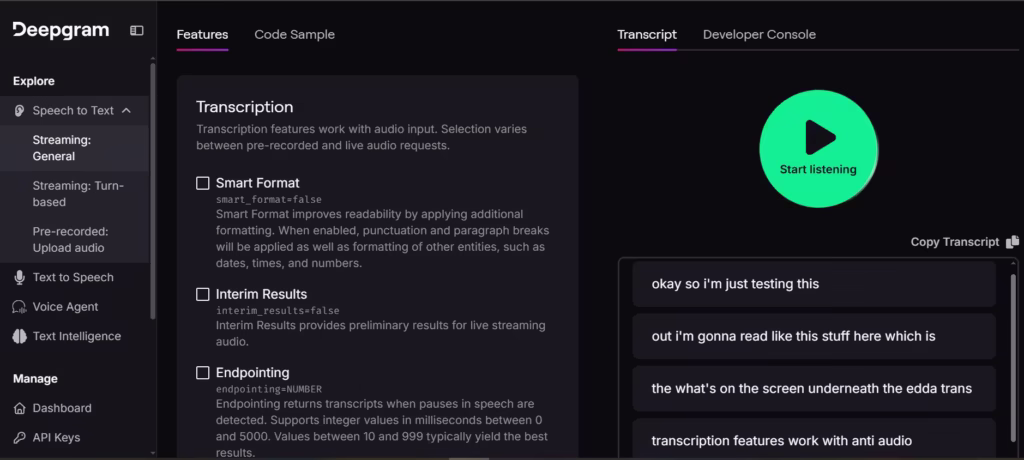Click the API Keys key icon

20,437
